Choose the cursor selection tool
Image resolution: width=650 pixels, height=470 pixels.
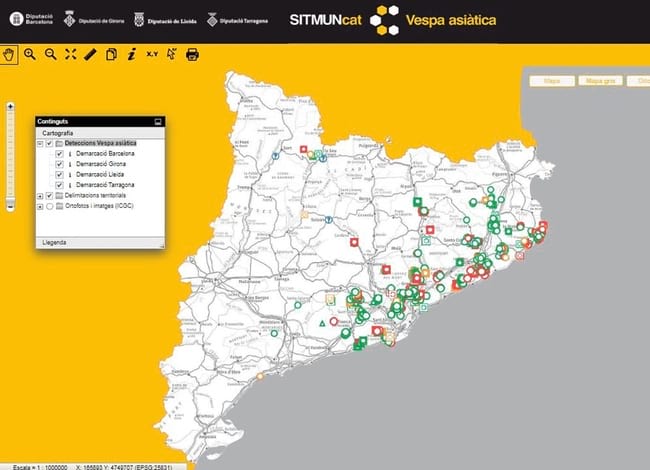[x=172, y=54]
